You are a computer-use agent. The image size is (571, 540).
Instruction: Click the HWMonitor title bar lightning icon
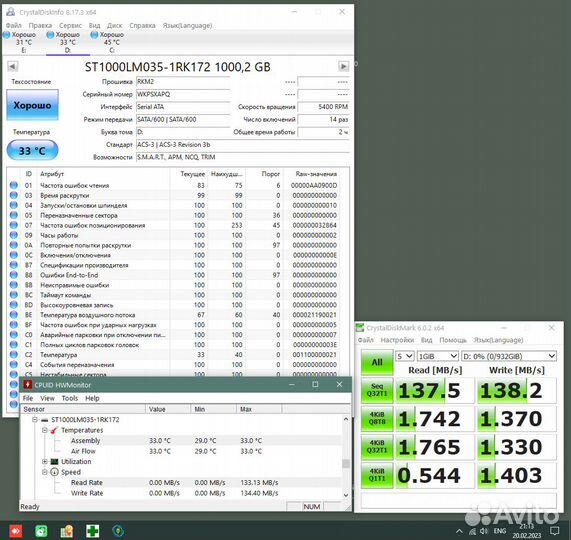pos(27,385)
